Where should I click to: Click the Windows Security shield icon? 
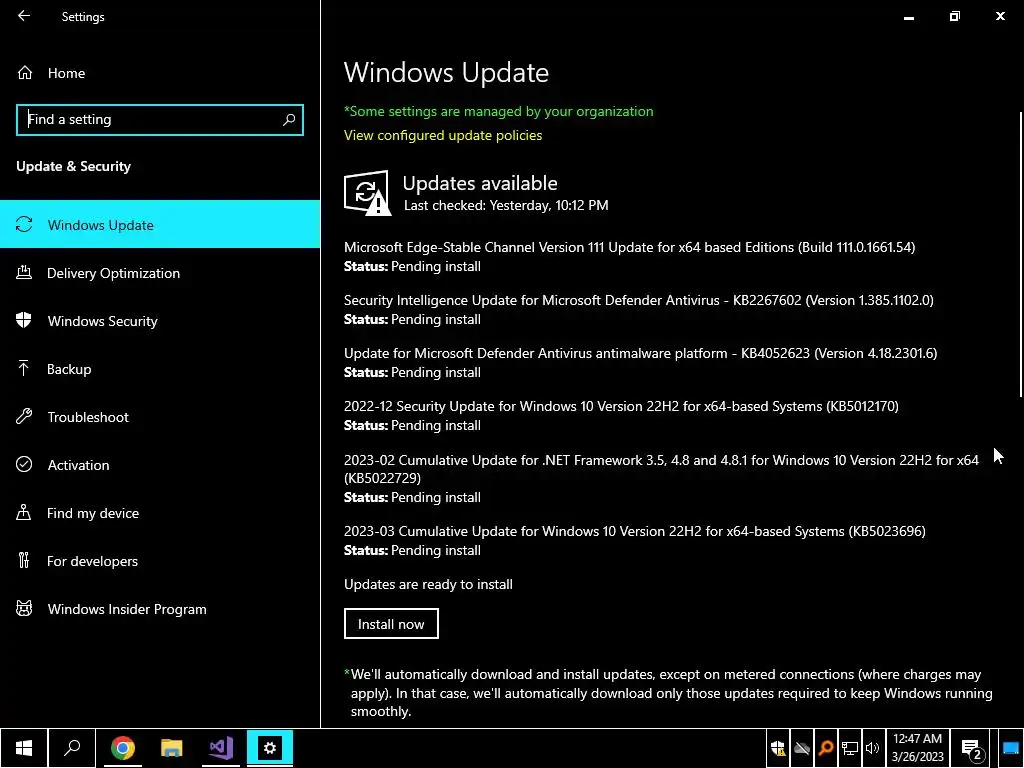tap(24, 320)
